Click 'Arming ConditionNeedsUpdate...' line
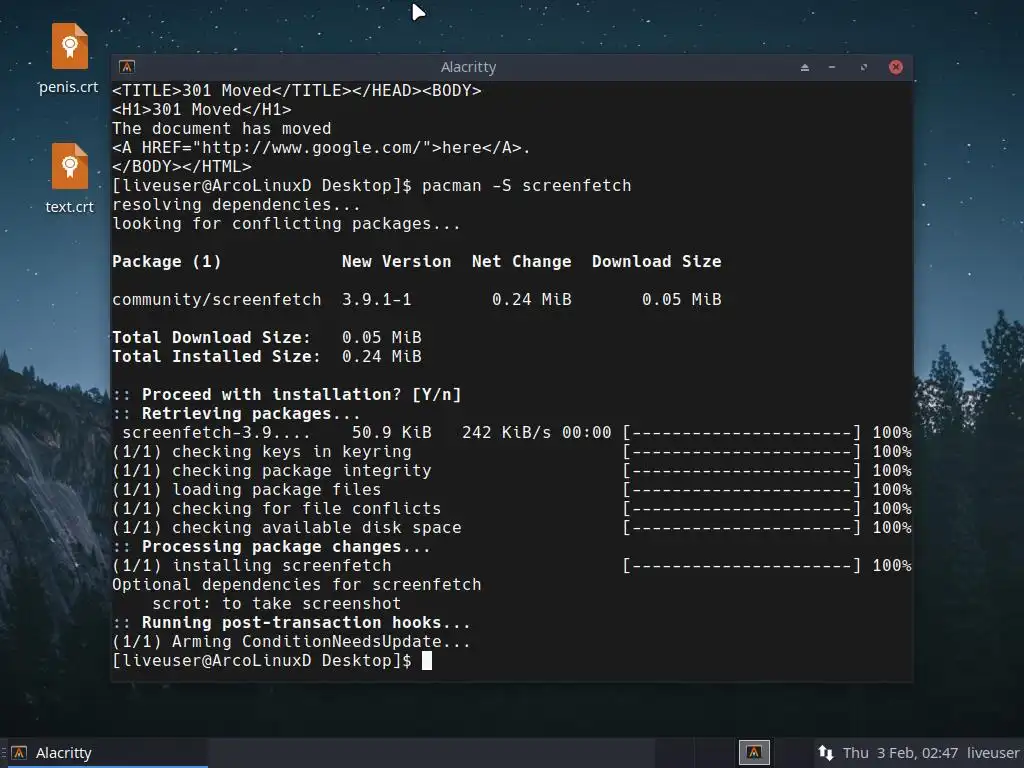Image resolution: width=1024 pixels, height=768 pixels. (x=291, y=641)
